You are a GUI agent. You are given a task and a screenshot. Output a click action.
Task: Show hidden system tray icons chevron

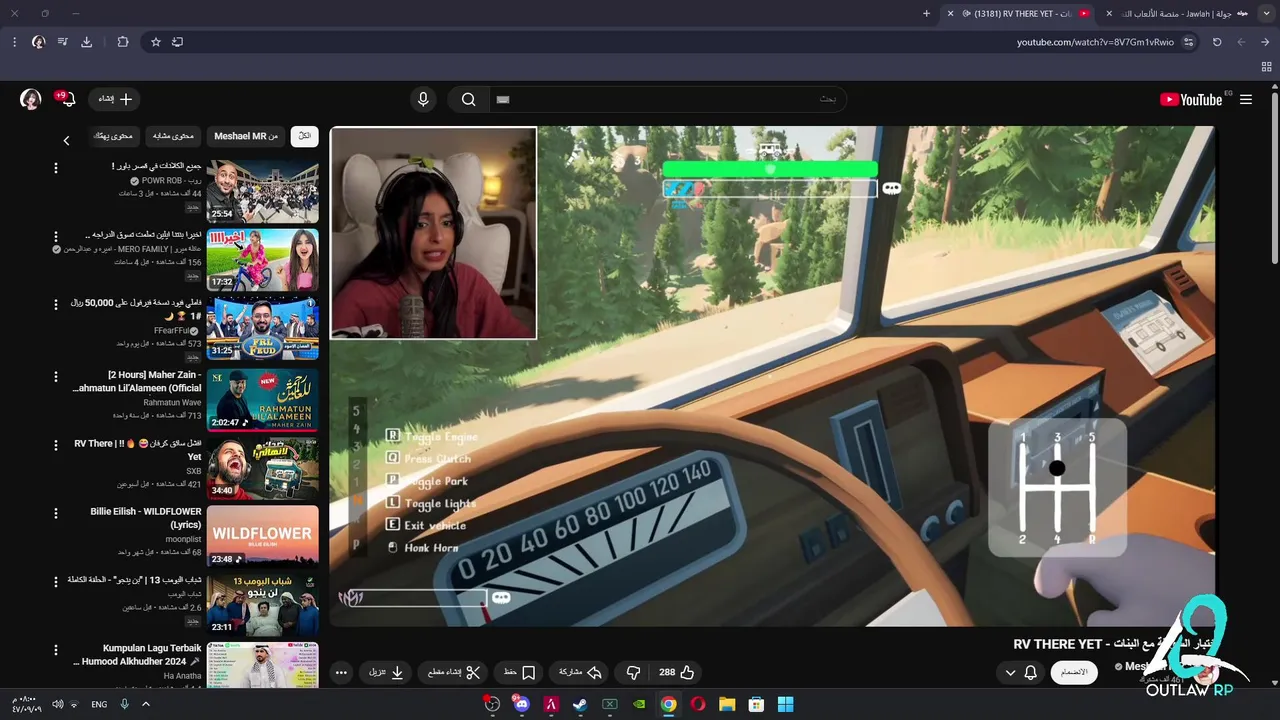[145, 704]
